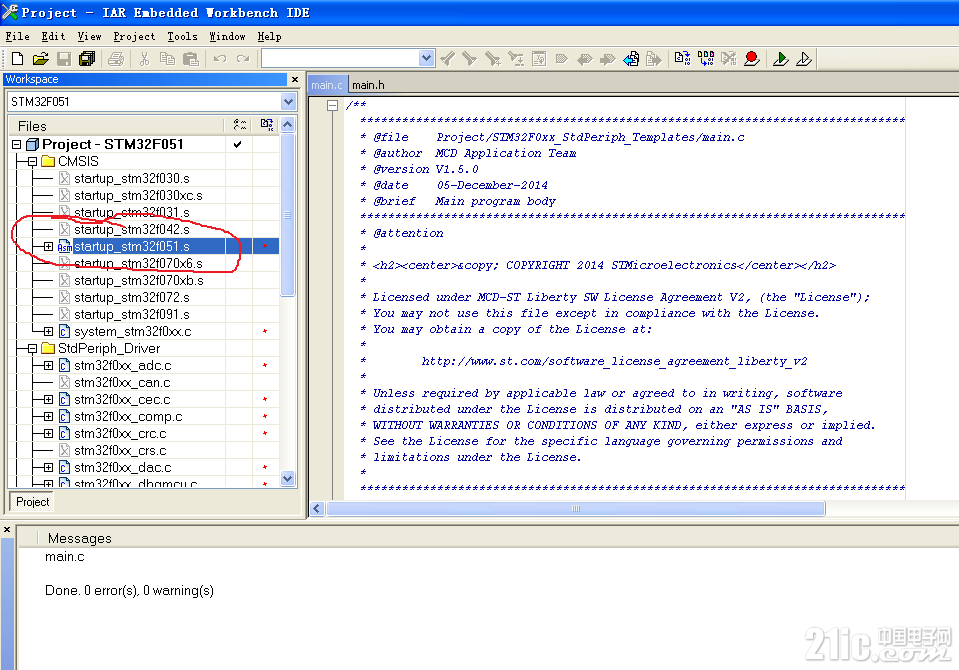Select startup_stm32f042.s in file tree
This screenshot has height=670, width=959.
point(131,229)
